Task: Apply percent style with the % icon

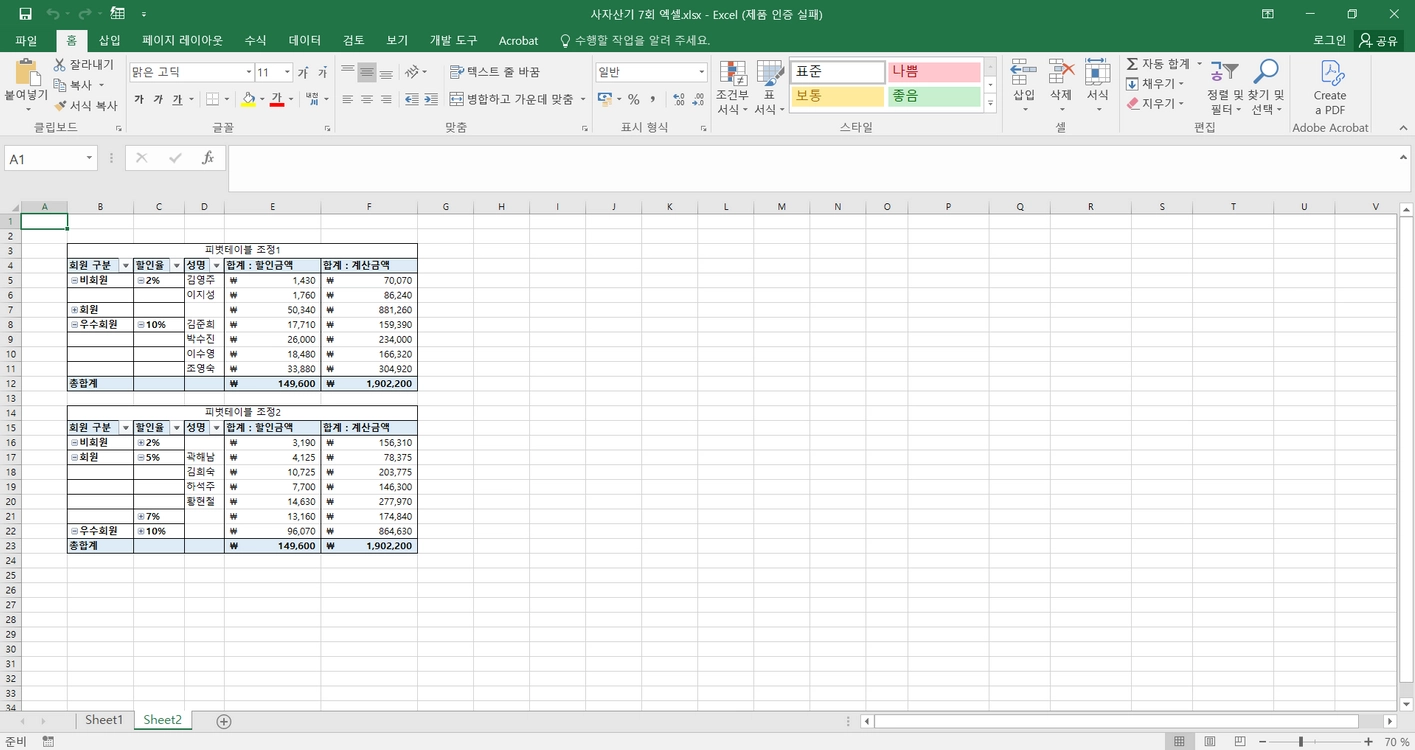Action: coord(633,99)
